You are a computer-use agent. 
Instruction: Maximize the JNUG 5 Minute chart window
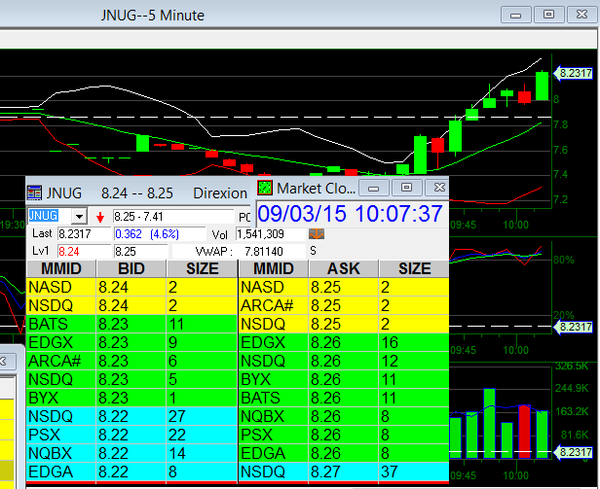click(x=548, y=14)
